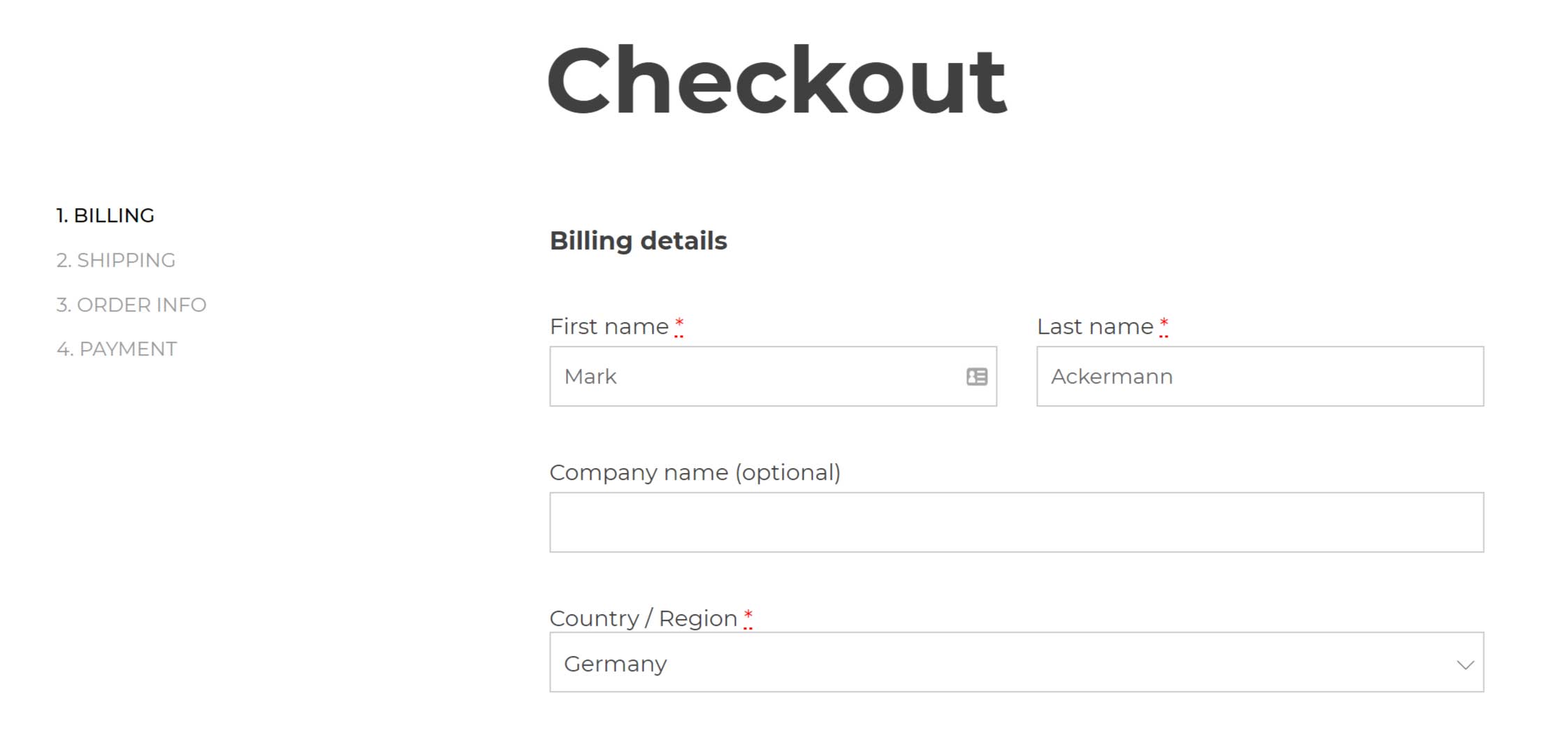Select the empty Company name input box
1568x730 pixels.
(1016, 522)
